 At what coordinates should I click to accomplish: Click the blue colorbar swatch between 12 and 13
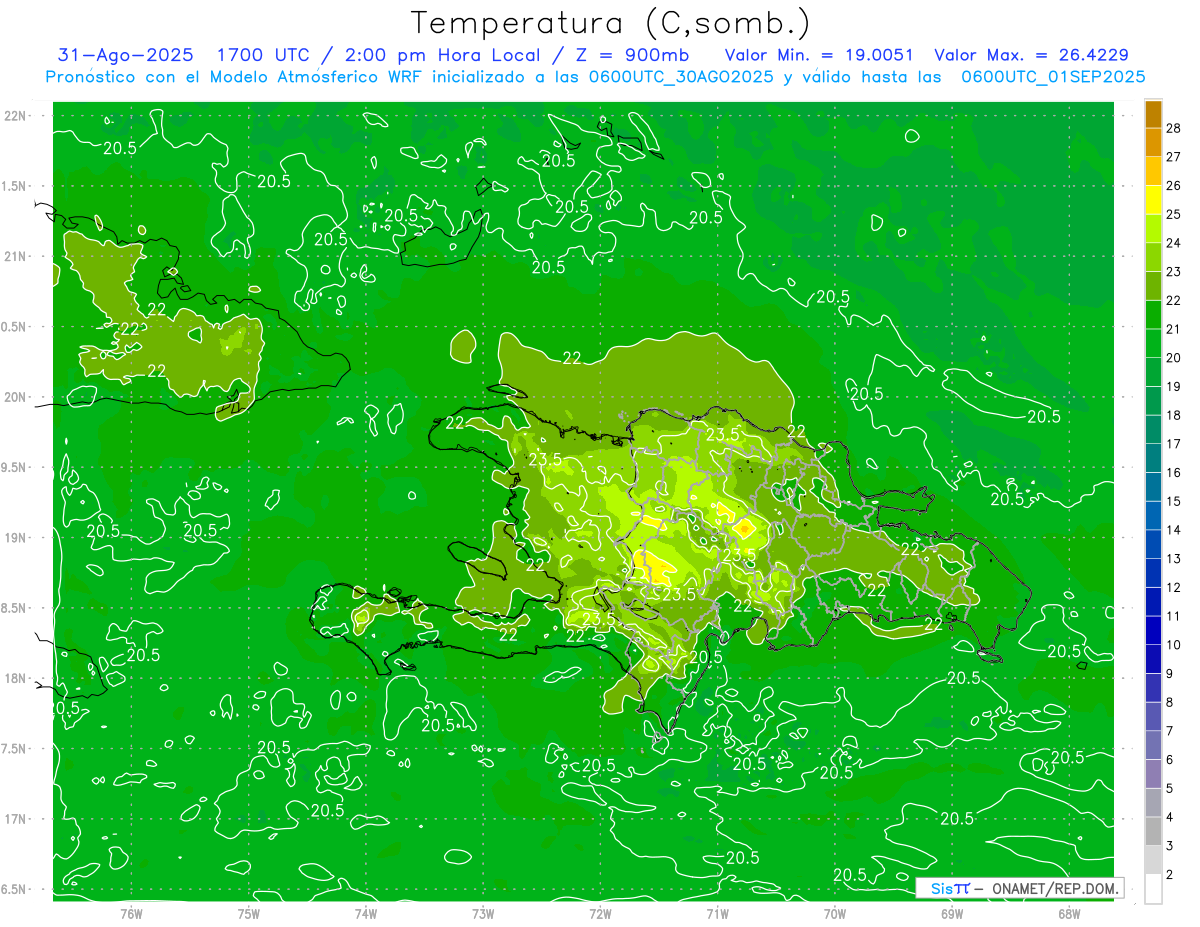[1153, 573]
